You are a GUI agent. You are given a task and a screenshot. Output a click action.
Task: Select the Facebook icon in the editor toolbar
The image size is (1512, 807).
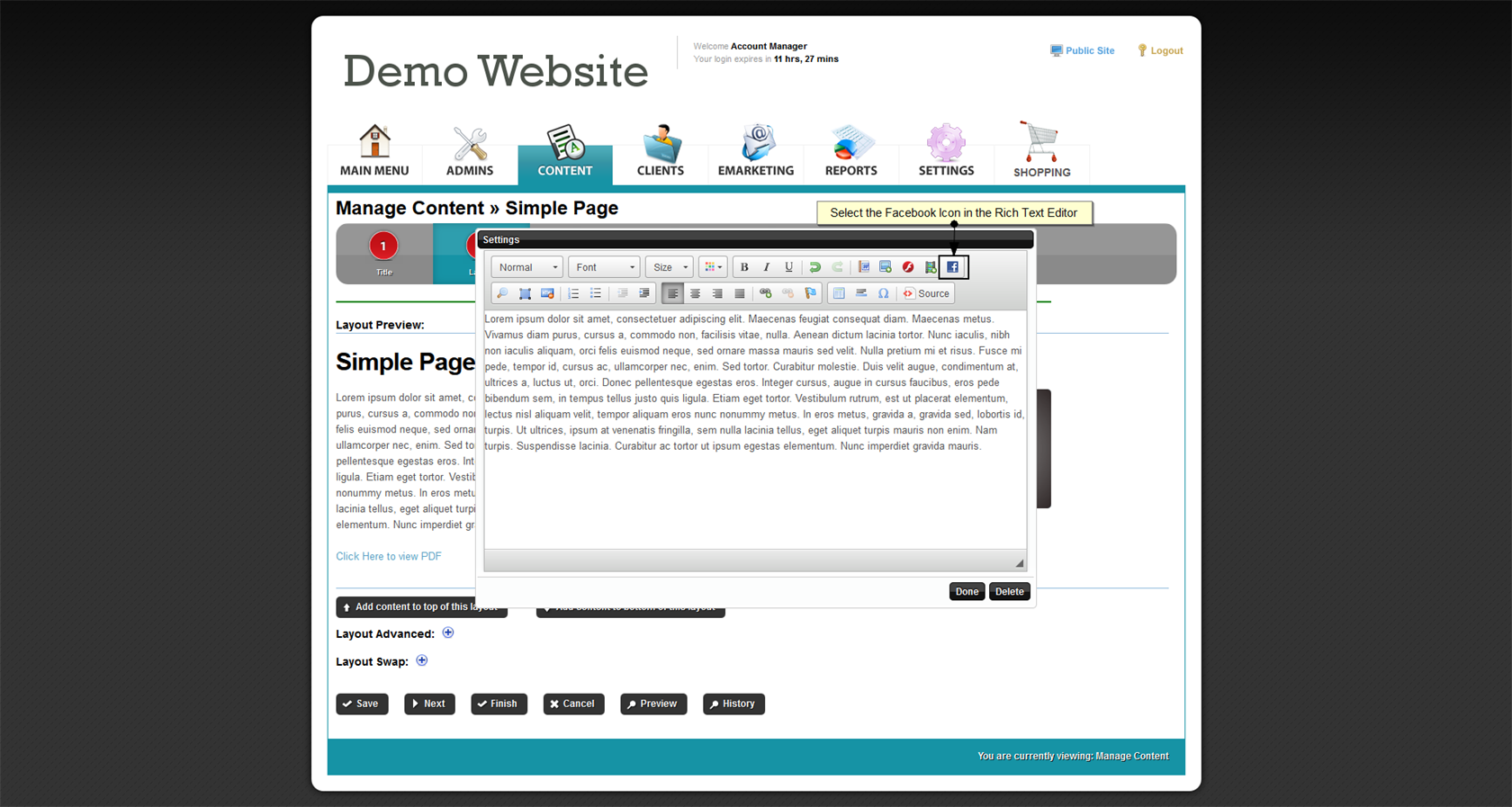point(952,267)
